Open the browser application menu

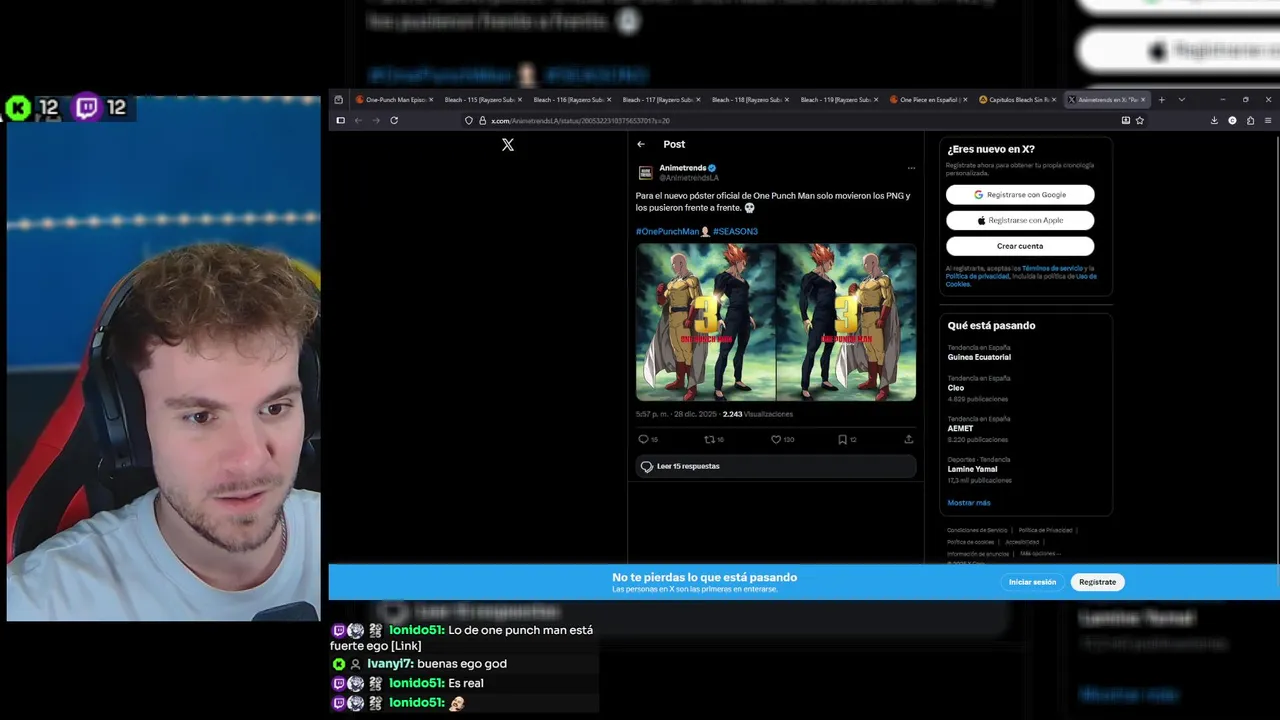click(1268, 120)
